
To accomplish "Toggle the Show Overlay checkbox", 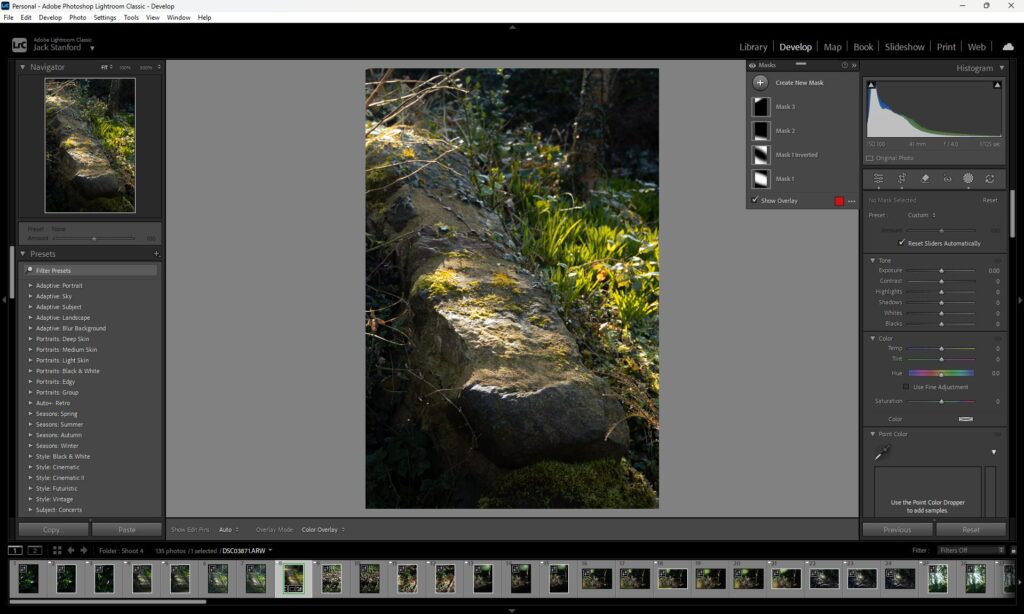I will pos(755,200).
